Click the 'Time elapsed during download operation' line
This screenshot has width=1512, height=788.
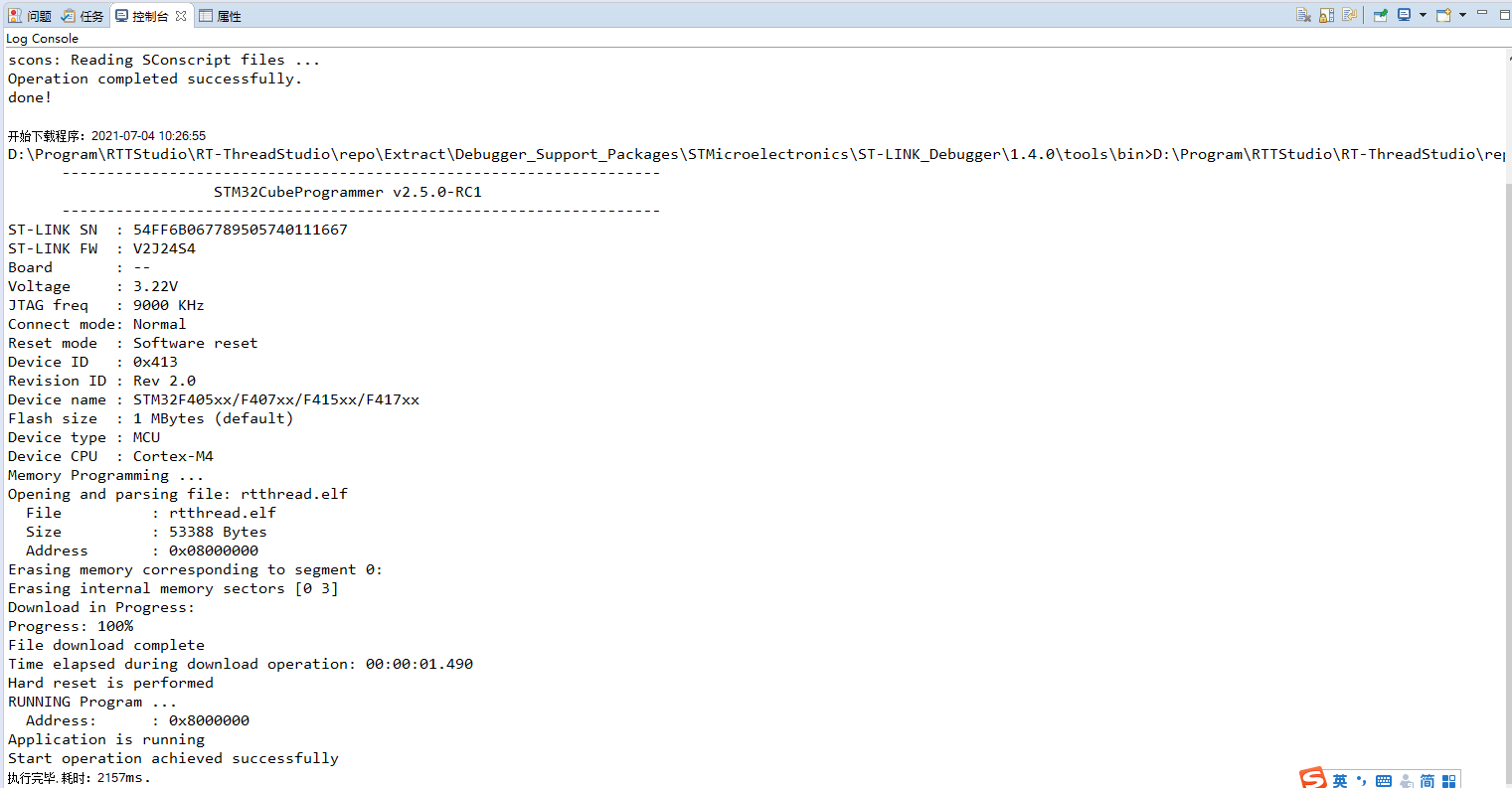(x=241, y=664)
